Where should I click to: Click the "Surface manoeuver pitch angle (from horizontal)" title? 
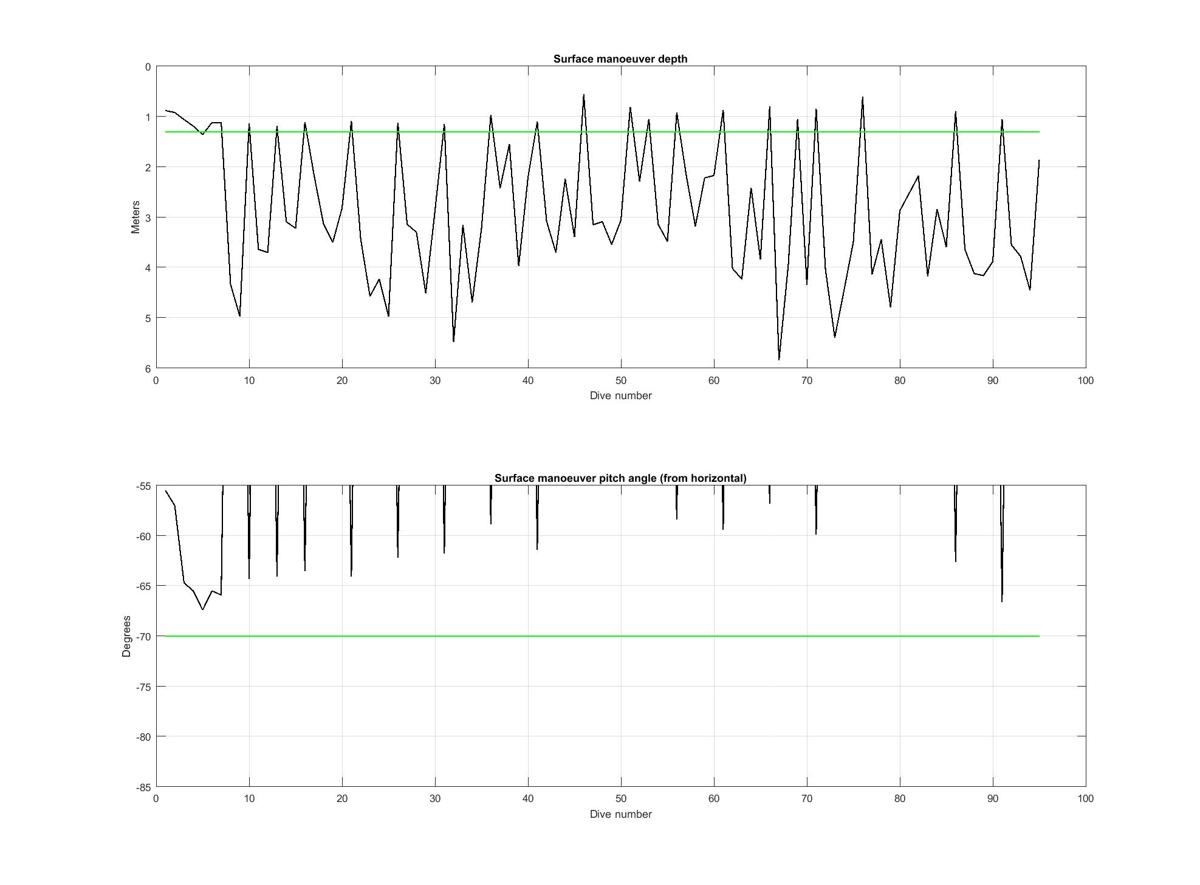click(620, 478)
